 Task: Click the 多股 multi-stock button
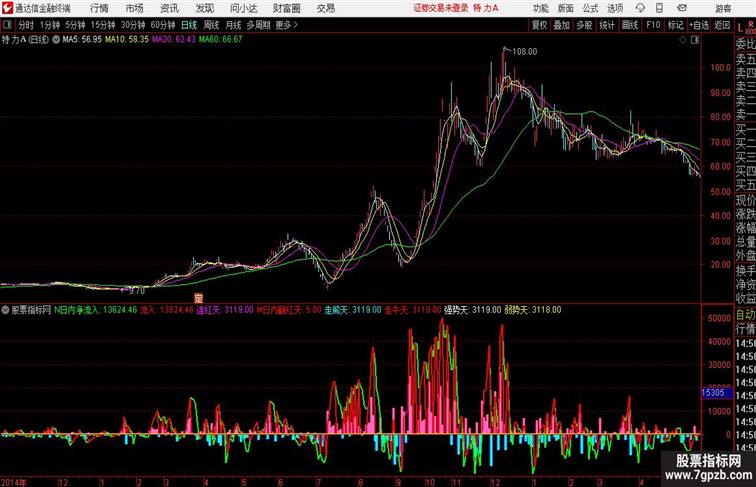[584, 25]
